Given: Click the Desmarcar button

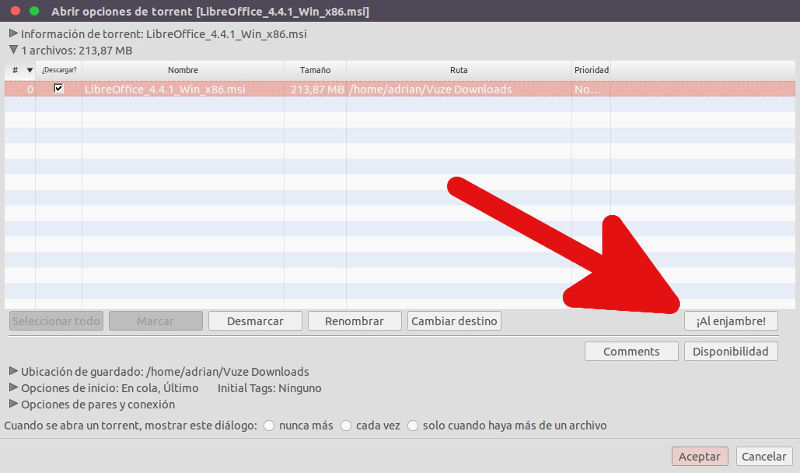Looking at the screenshot, I should [255, 321].
